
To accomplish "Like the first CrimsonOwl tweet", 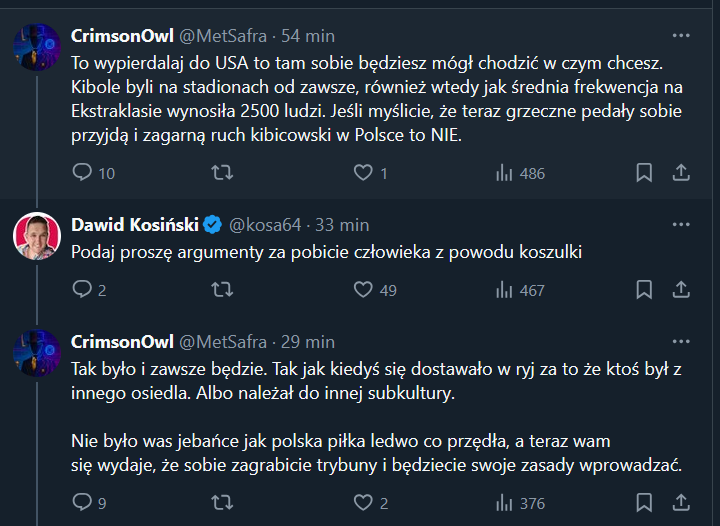I will pos(364,173).
